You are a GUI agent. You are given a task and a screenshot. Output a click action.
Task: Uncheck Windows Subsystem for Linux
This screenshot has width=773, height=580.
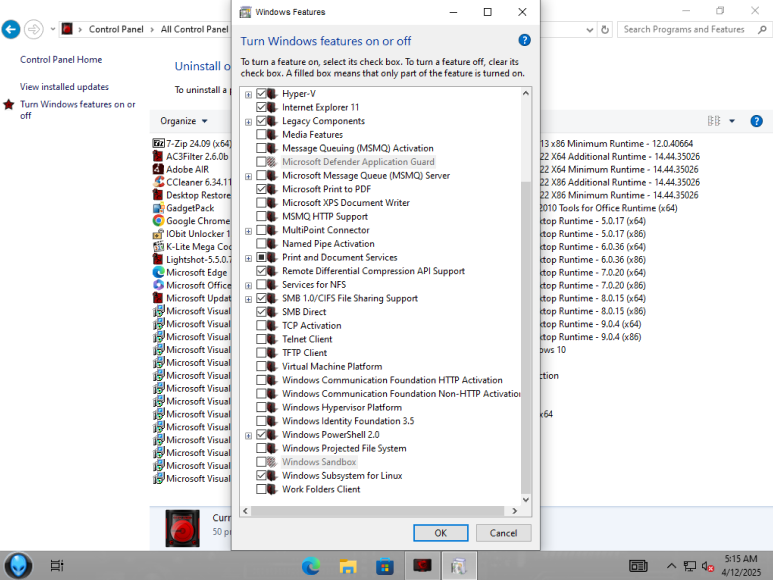tap(261, 476)
